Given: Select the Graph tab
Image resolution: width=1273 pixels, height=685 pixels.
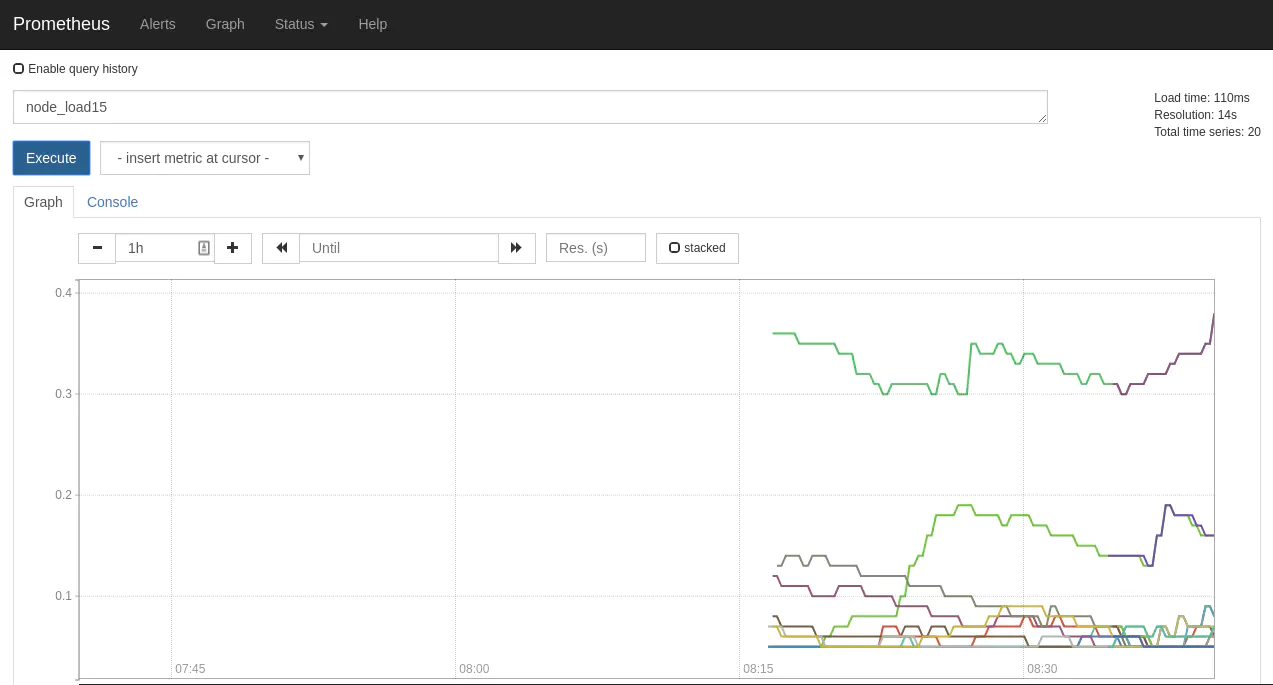Looking at the screenshot, I should [43, 202].
